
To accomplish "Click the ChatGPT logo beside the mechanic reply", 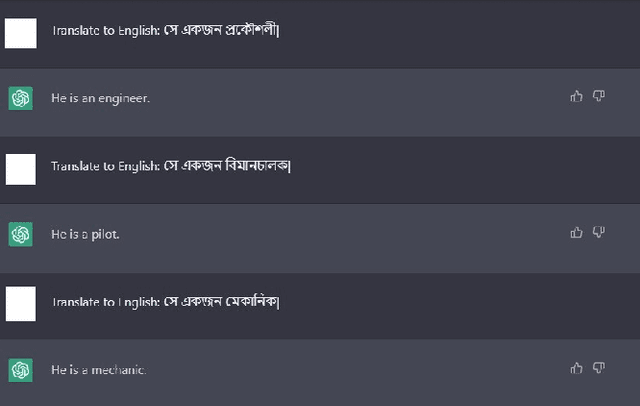I will click(x=20, y=370).
